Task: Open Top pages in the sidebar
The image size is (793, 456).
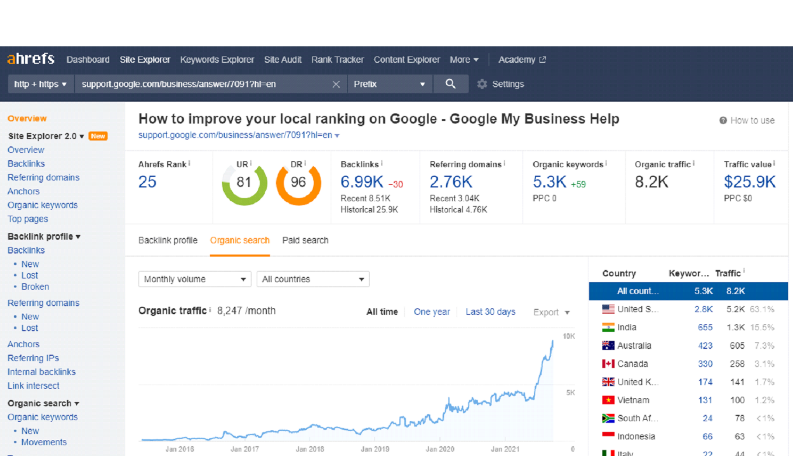Action: 28,219
